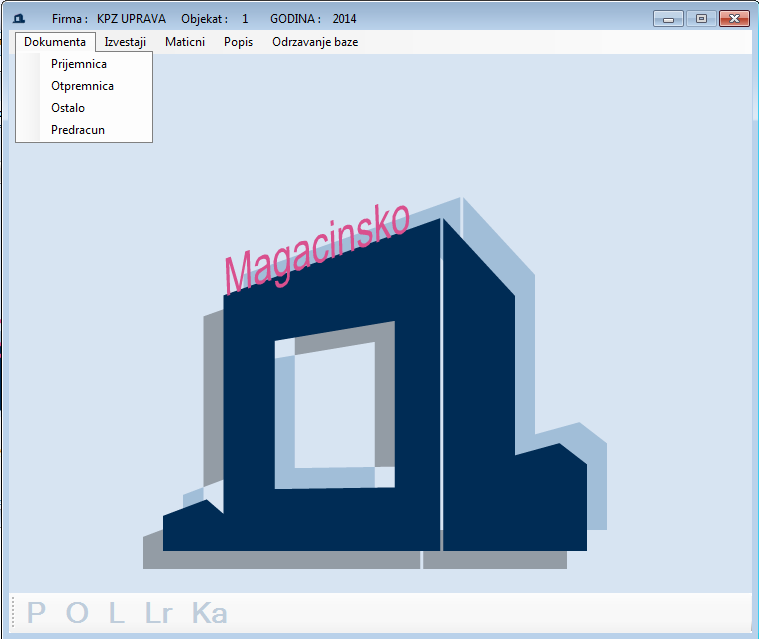Click the P shortcut in the bottom toolbar

pos(37,613)
